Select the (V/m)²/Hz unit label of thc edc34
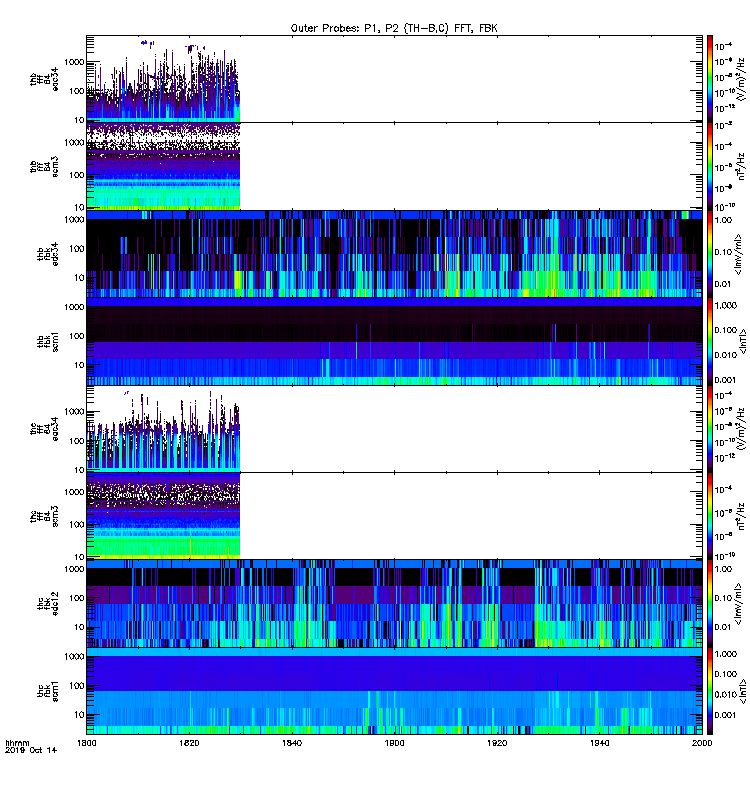The width and height of the screenshot is (750, 800). (x=741, y=429)
